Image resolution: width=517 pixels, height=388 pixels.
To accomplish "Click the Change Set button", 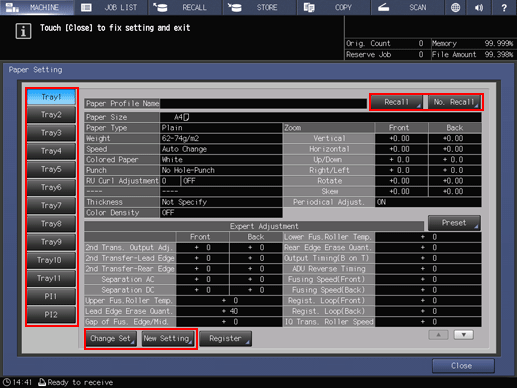I will pos(111,339).
